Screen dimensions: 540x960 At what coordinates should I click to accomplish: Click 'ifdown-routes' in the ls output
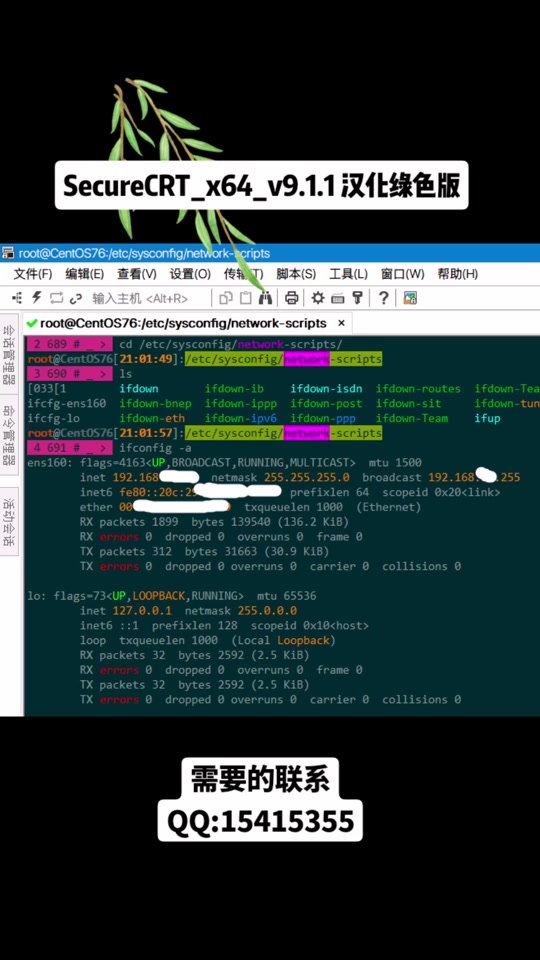(418, 389)
